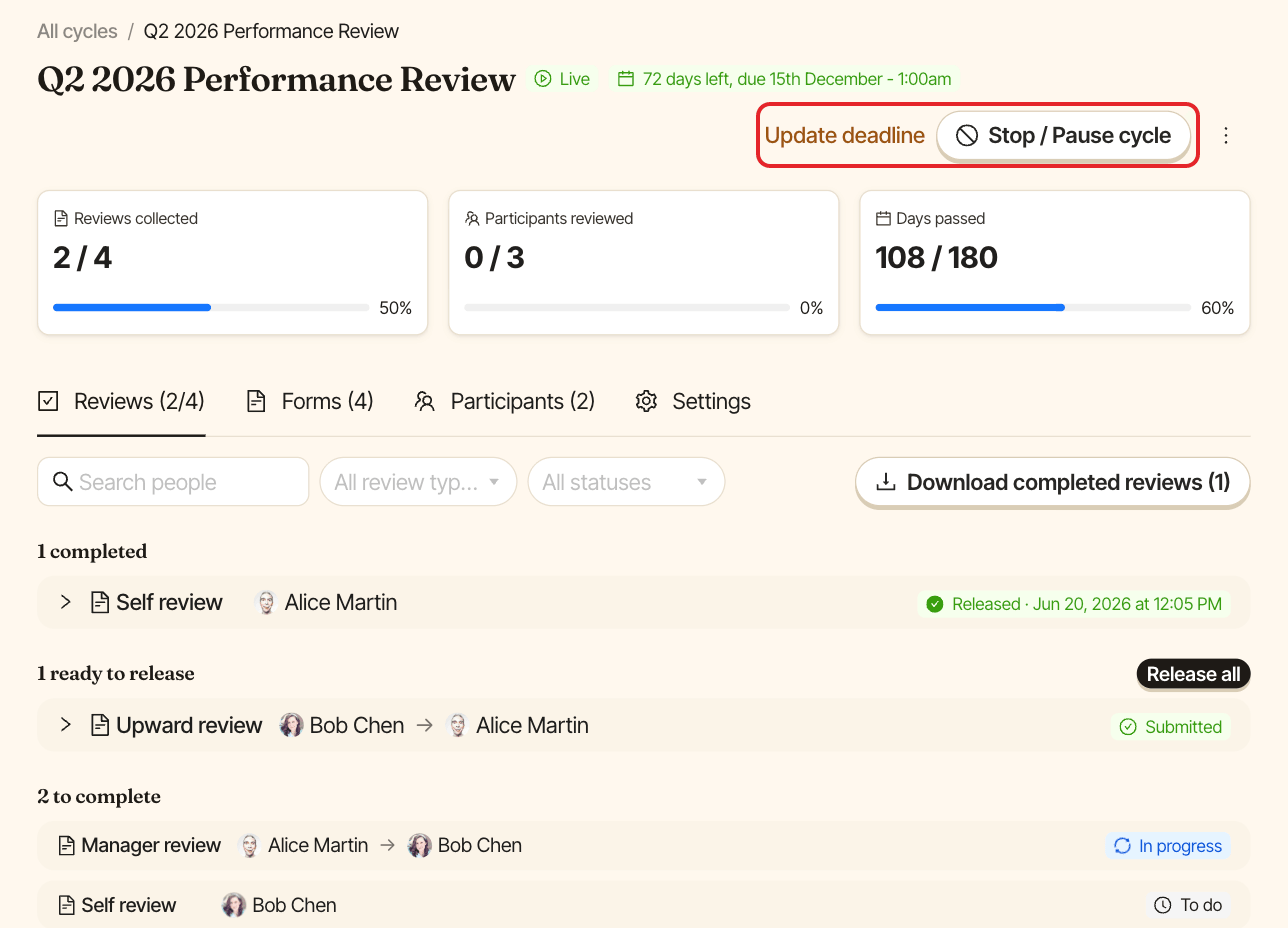Click the Days passed 60% progress bar
1288x928 pixels.
pyautogui.click(x=1033, y=308)
